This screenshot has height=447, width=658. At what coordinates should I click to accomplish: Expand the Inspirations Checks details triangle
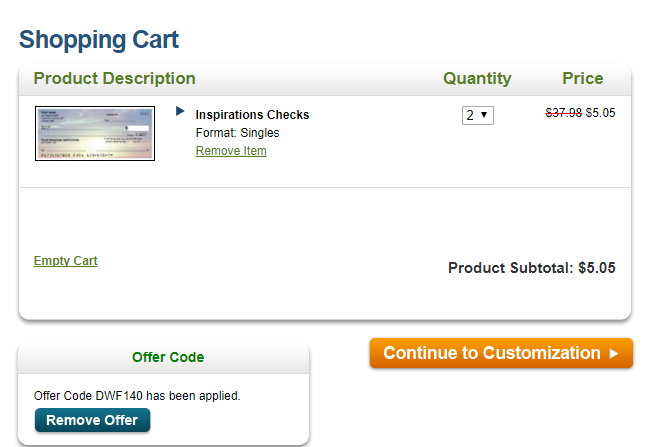pos(180,111)
